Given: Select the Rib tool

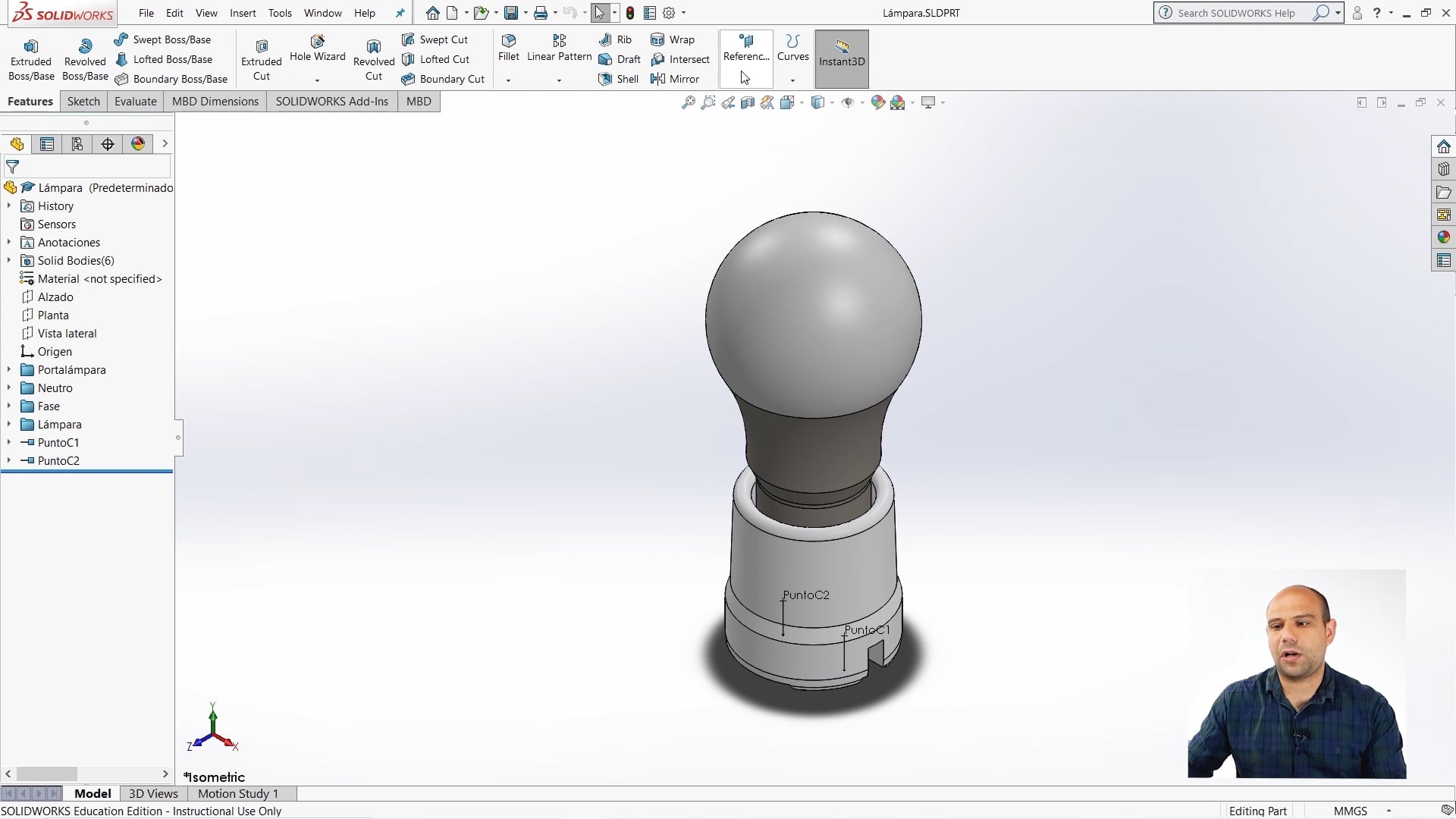Looking at the screenshot, I should pyautogui.click(x=616, y=39).
